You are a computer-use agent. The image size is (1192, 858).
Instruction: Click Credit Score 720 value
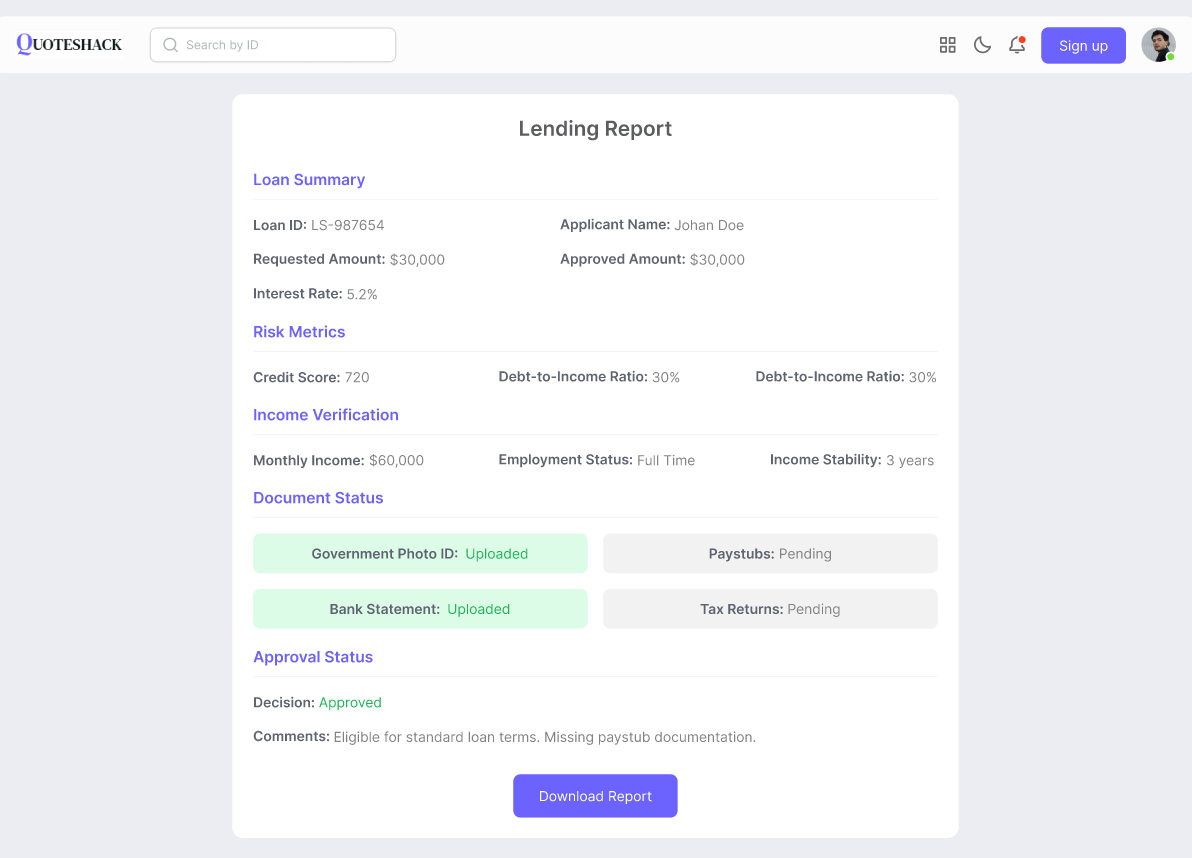coord(357,377)
